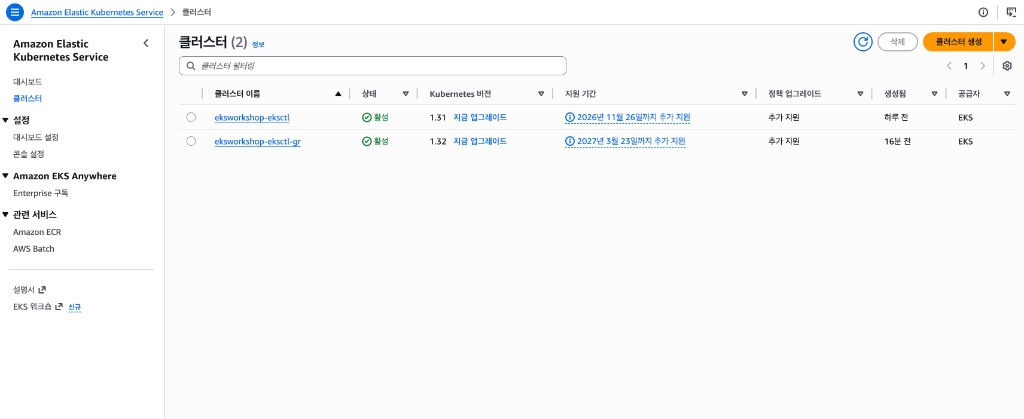Open the EKS 워크숍 link
The width and height of the screenshot is (1024, 419).
32,306
